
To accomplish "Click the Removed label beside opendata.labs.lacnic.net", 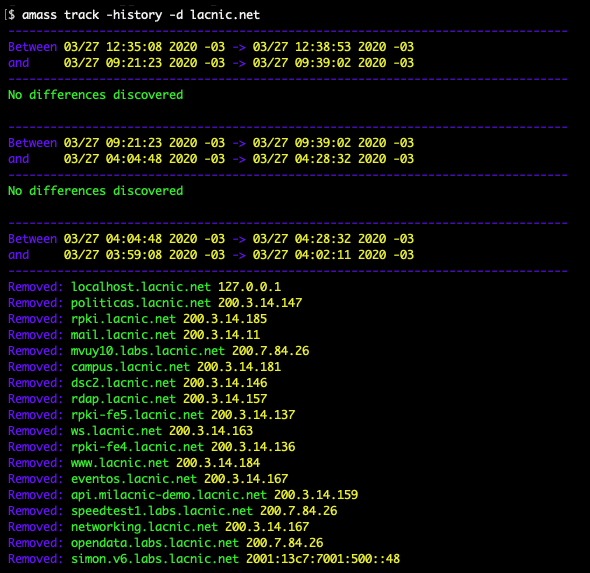I will click(x=36, y=543).
